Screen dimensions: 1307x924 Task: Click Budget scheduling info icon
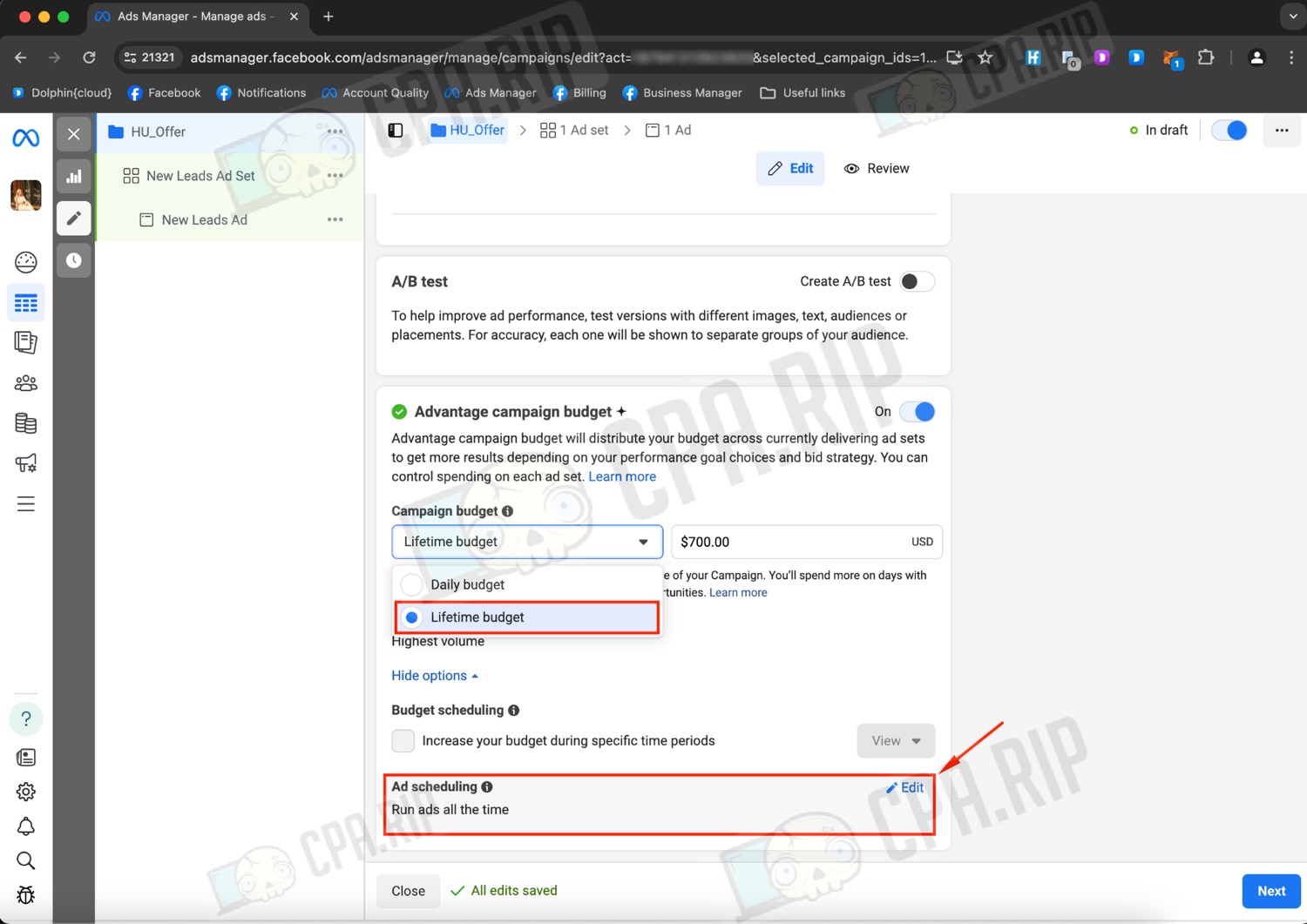514,711
